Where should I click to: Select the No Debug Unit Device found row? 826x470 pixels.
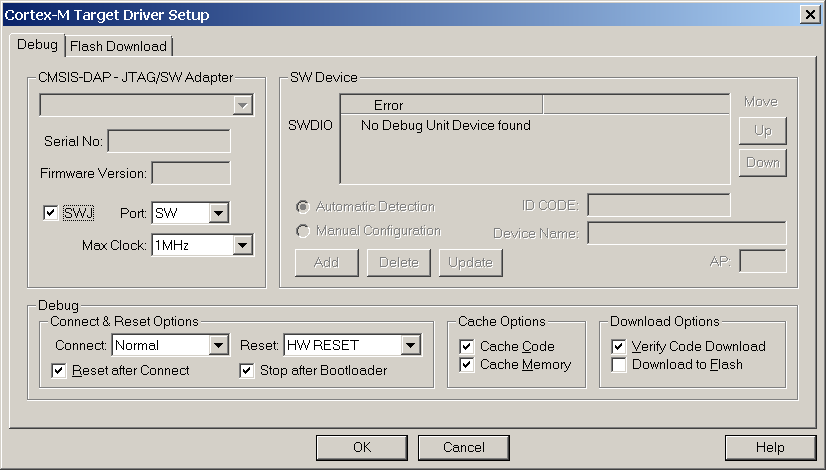(445, 126)
